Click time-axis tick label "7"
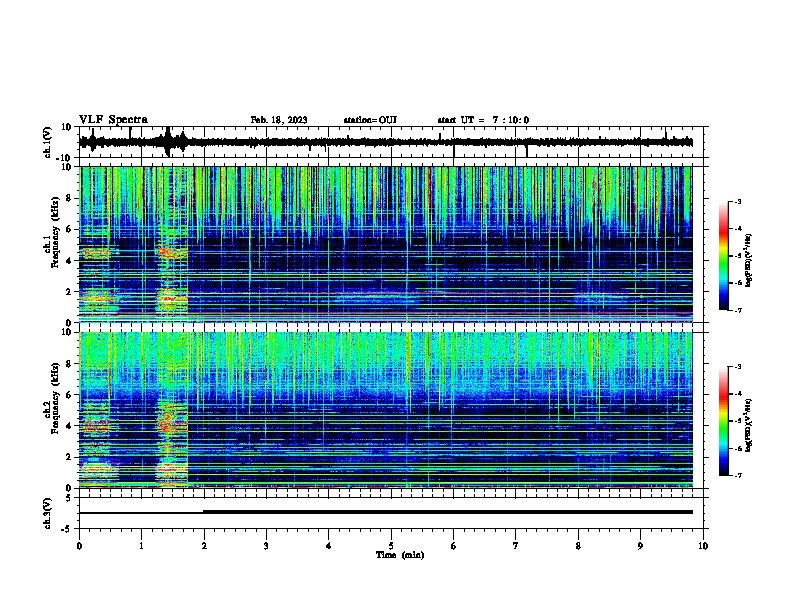 516,546
